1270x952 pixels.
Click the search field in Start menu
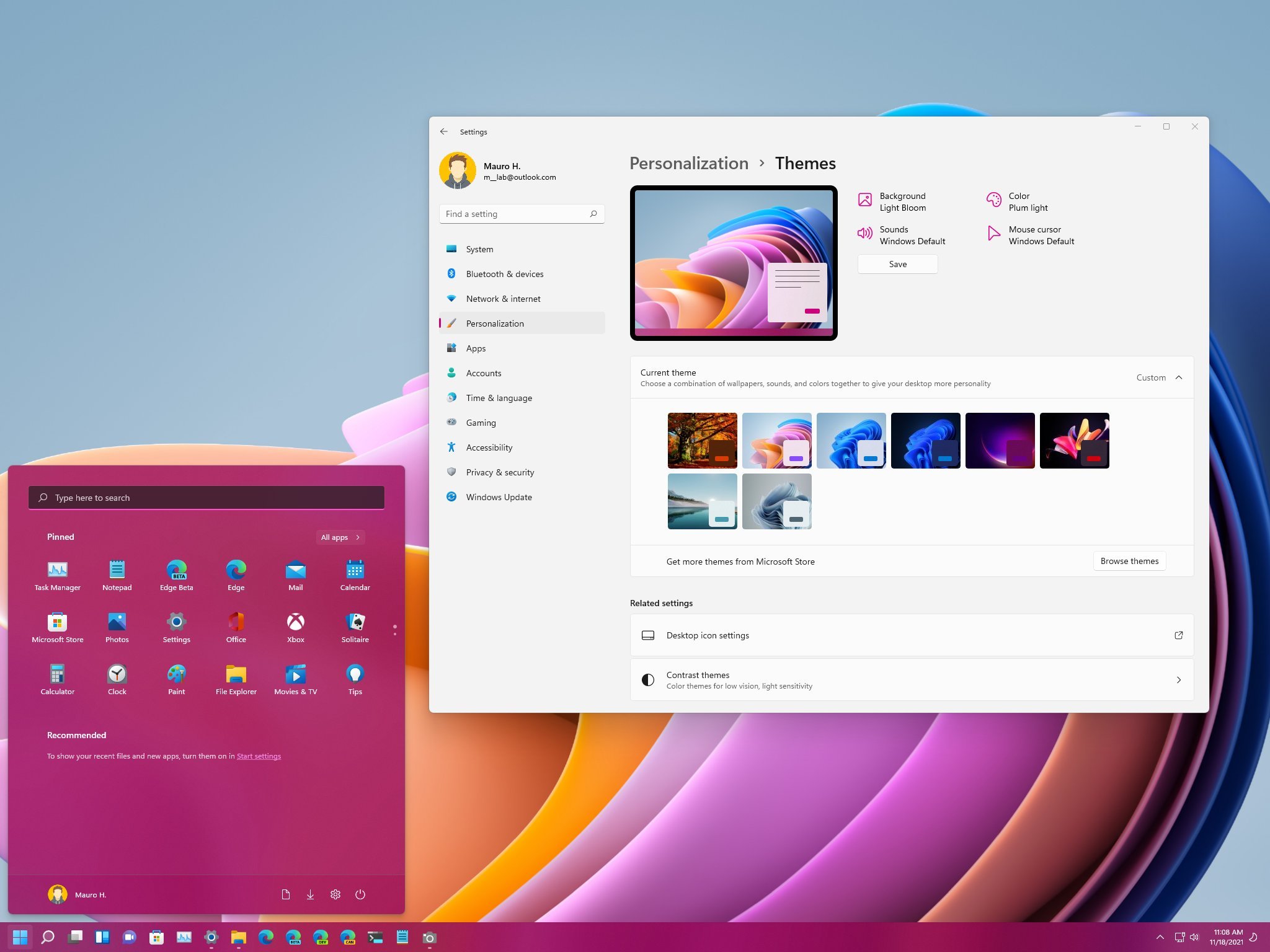[x=207, y=497]
